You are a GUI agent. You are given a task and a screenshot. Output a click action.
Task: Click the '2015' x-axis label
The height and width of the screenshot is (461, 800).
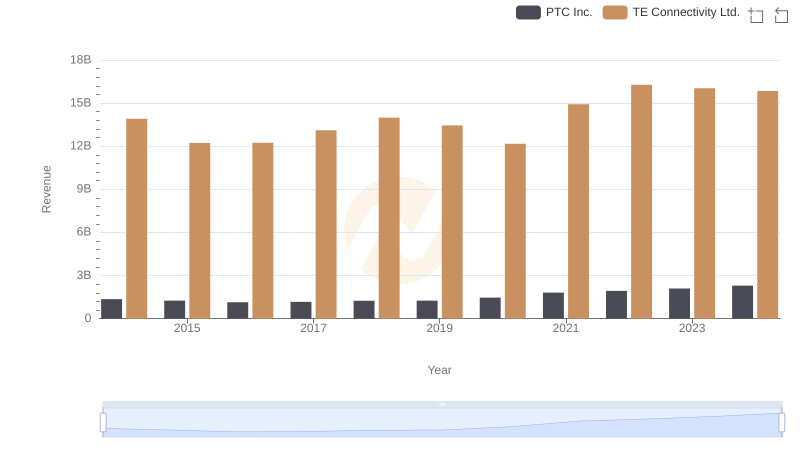(x=187, y=328)
